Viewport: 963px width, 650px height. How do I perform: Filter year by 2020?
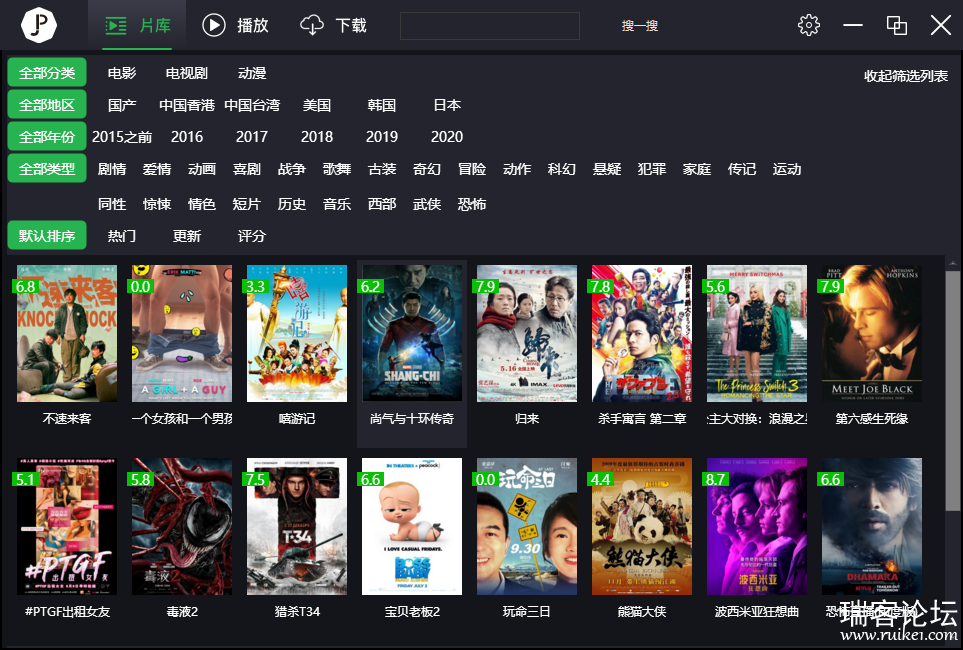click(x=447, y=137)
